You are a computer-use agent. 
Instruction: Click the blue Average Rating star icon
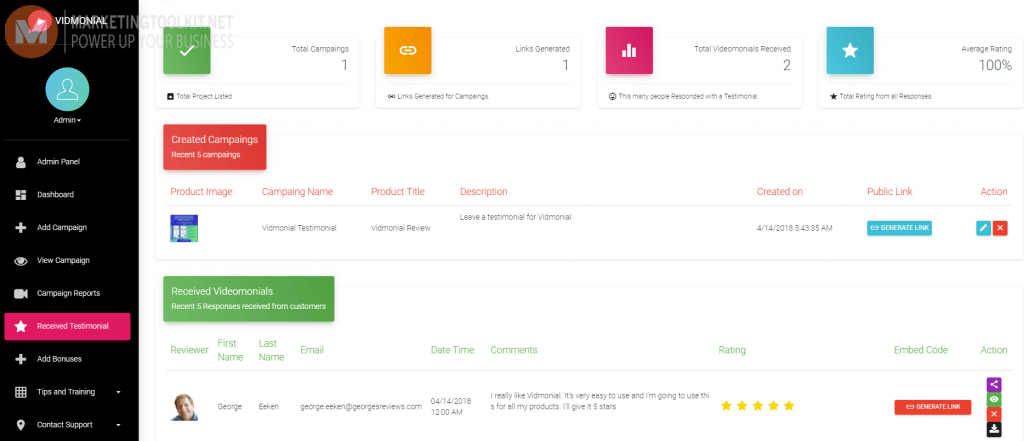tap(849, 50)
